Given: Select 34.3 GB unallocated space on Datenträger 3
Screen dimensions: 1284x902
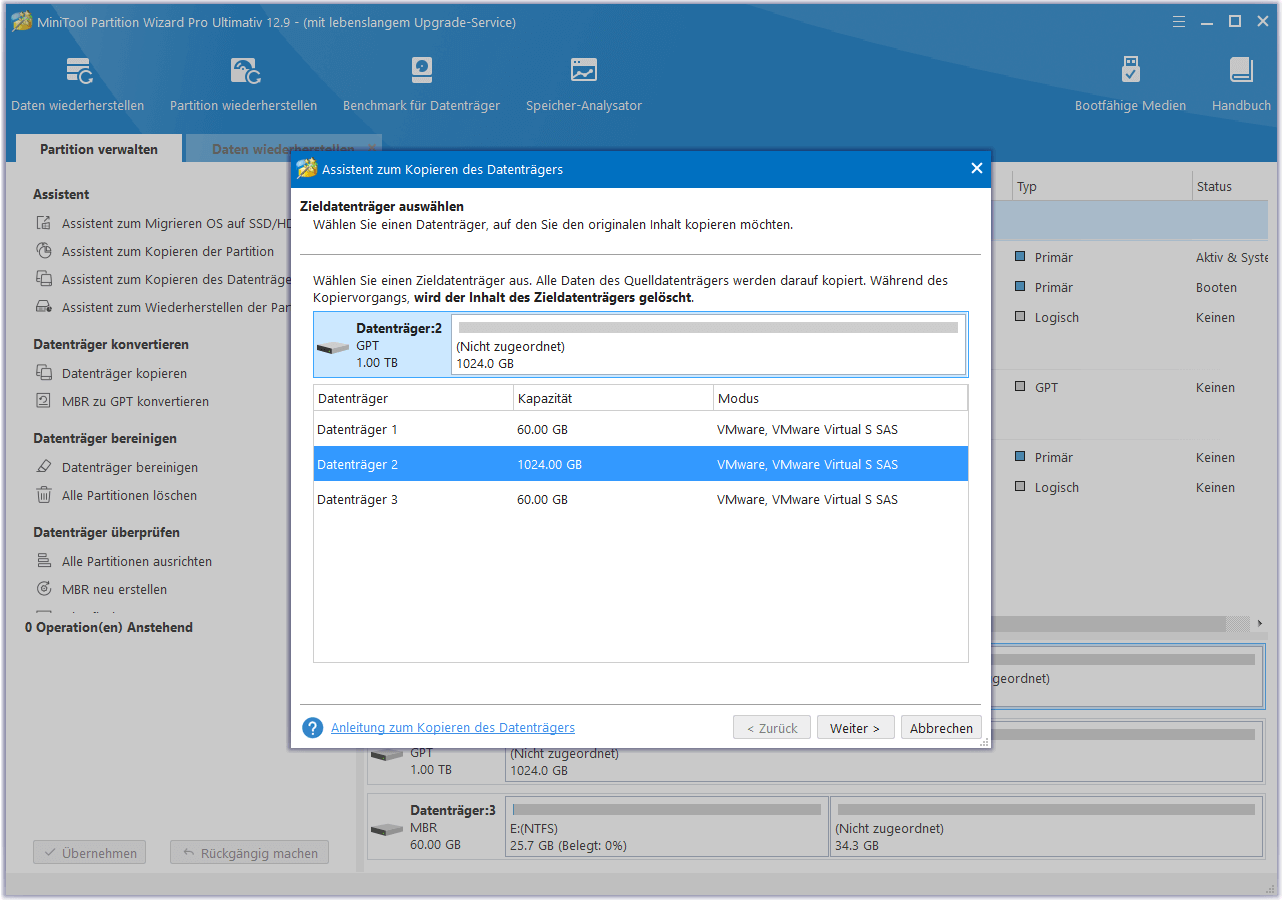Looking at the screenshot, I should click(1047, 827).
